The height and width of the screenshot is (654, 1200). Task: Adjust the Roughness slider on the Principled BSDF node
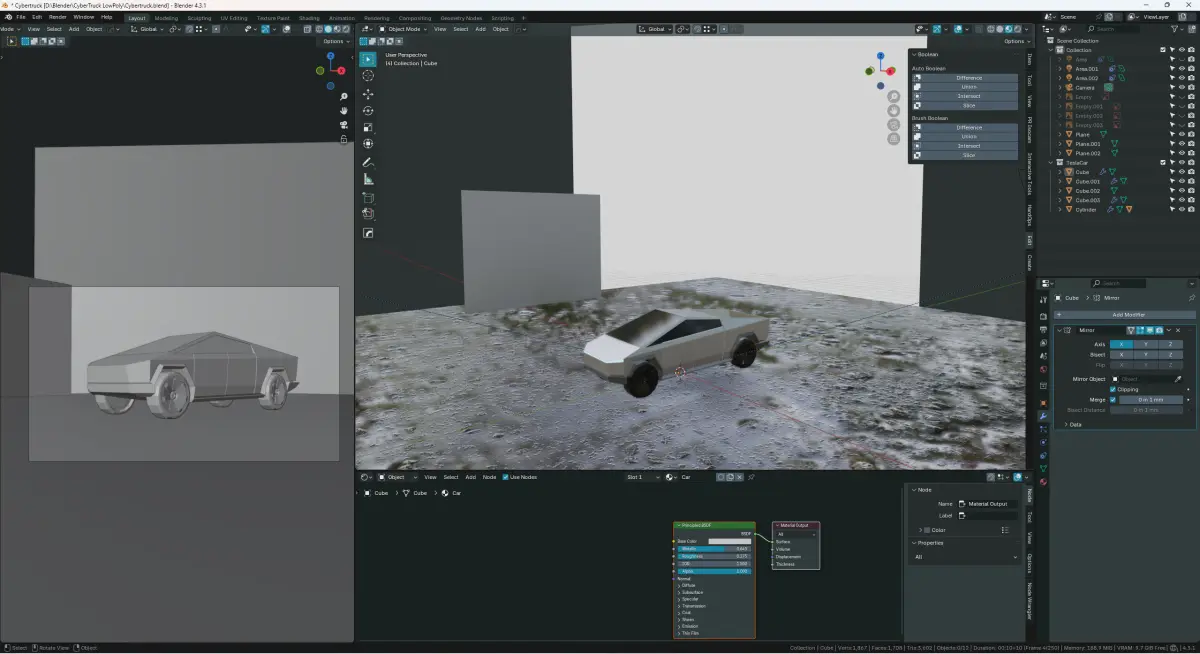click(x=714, y=556)
